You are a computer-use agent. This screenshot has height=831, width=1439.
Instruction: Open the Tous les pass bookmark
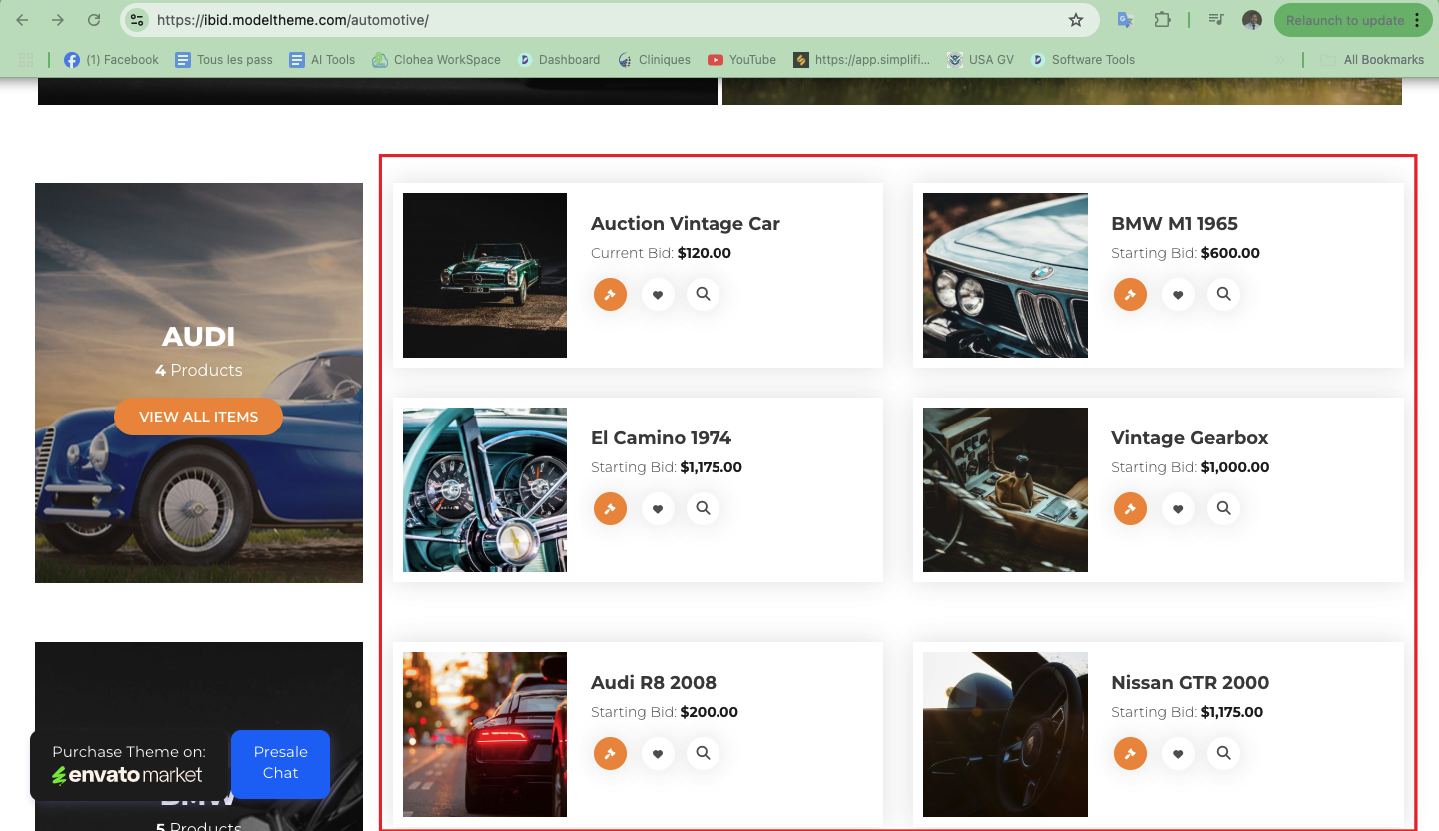224,60
